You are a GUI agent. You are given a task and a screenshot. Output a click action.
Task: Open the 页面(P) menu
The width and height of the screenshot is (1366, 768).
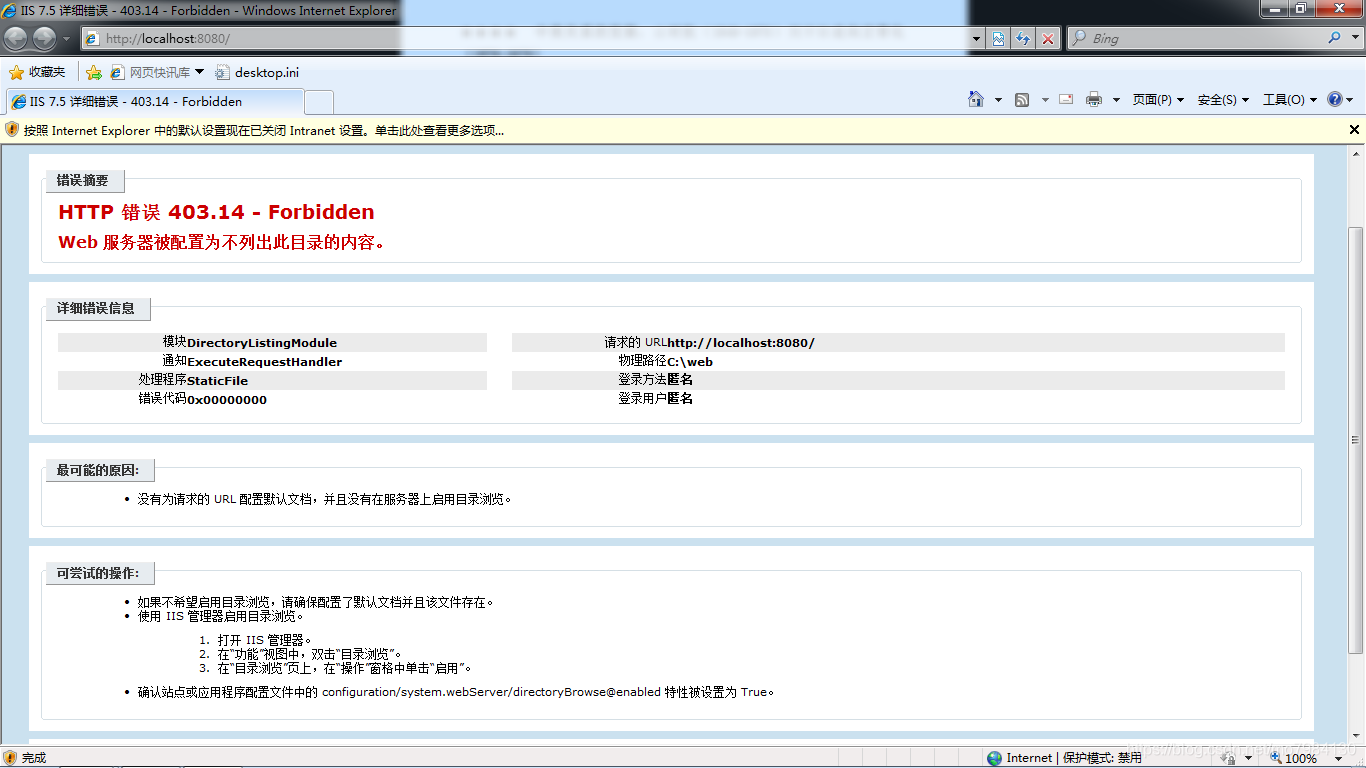pyautogui.click(x=1158, y=100)
